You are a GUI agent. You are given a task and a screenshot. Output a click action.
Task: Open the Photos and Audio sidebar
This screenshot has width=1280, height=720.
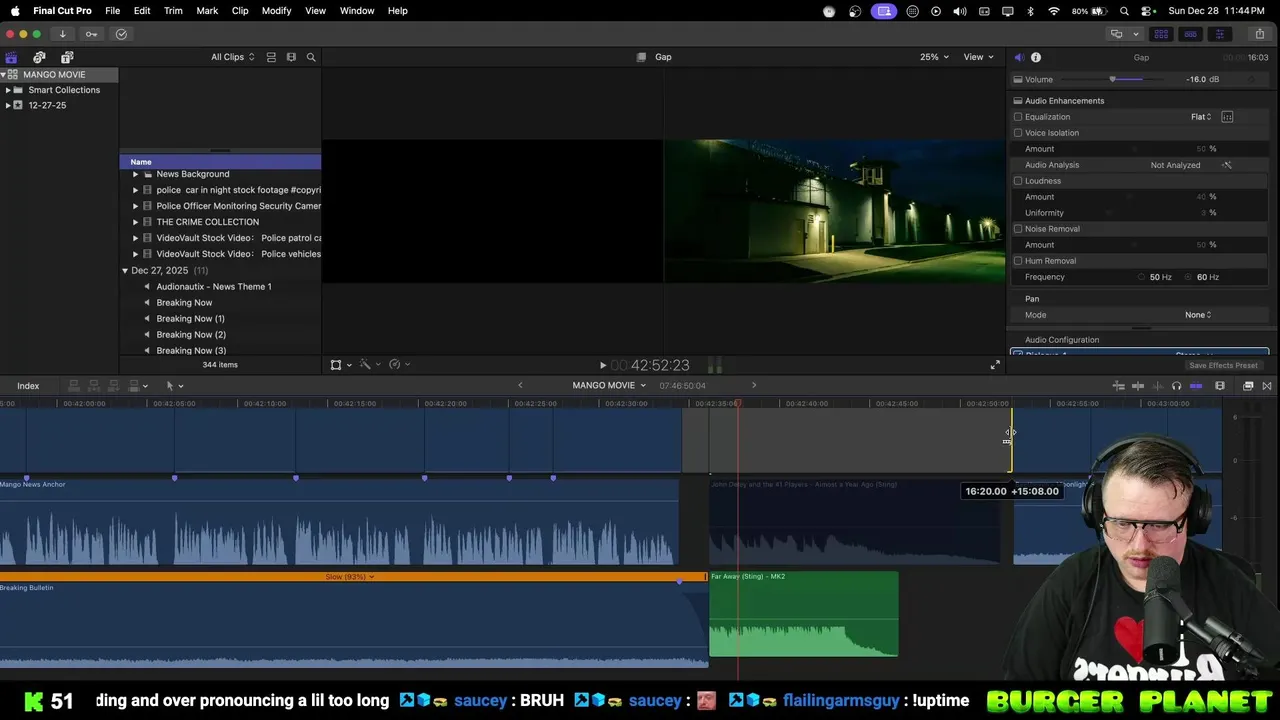[39, 57]
